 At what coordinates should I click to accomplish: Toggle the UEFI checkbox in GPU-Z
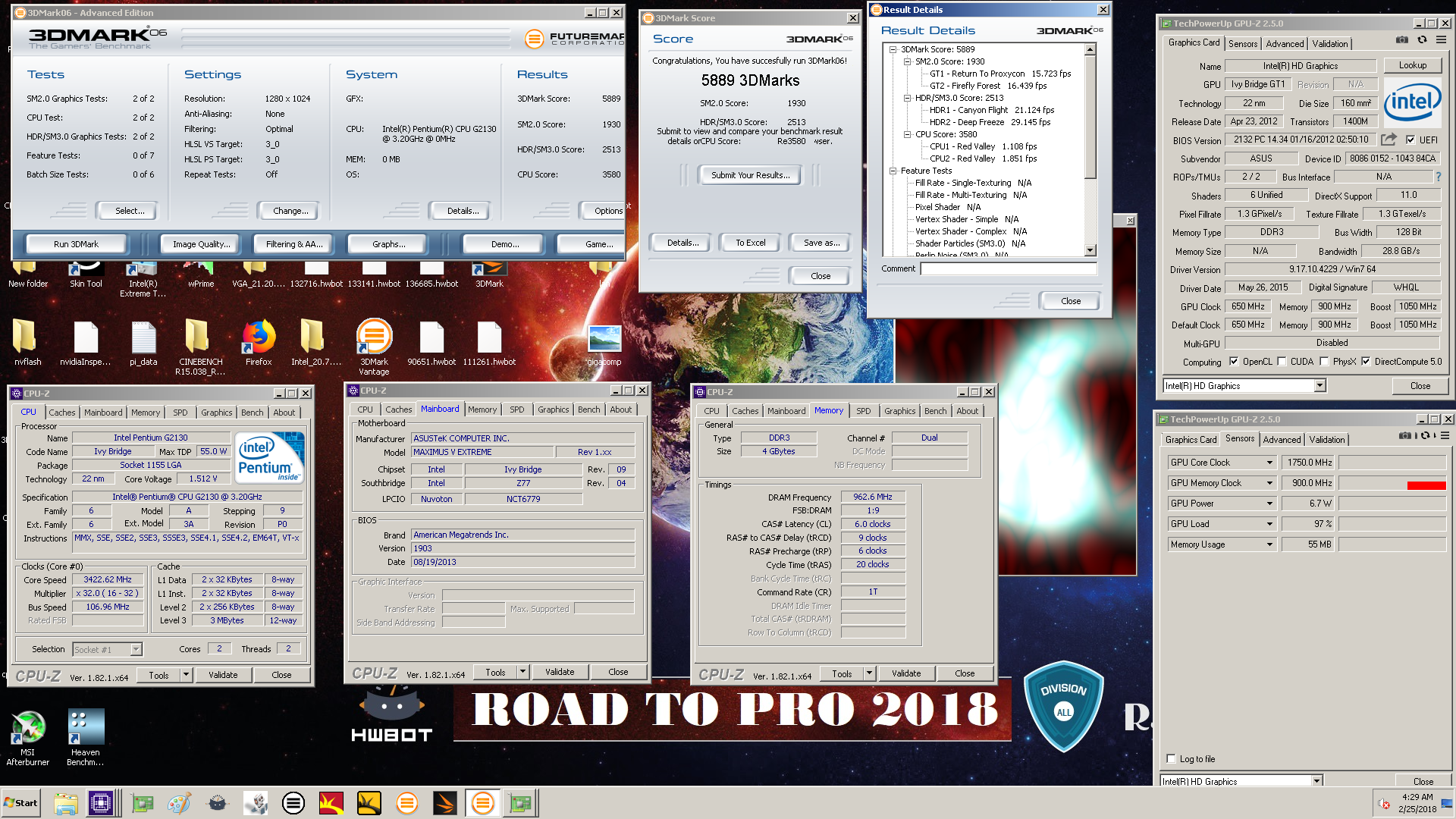point(1410,140)
